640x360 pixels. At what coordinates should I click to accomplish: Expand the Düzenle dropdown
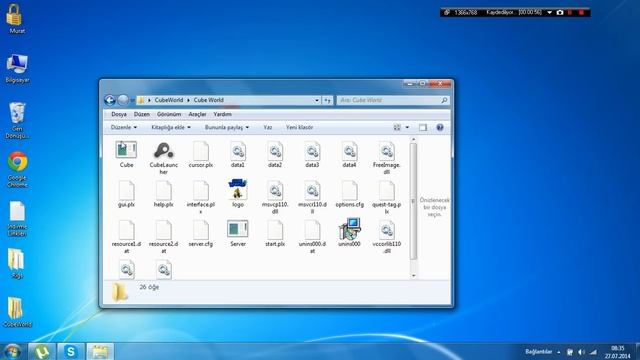[124, 127]
